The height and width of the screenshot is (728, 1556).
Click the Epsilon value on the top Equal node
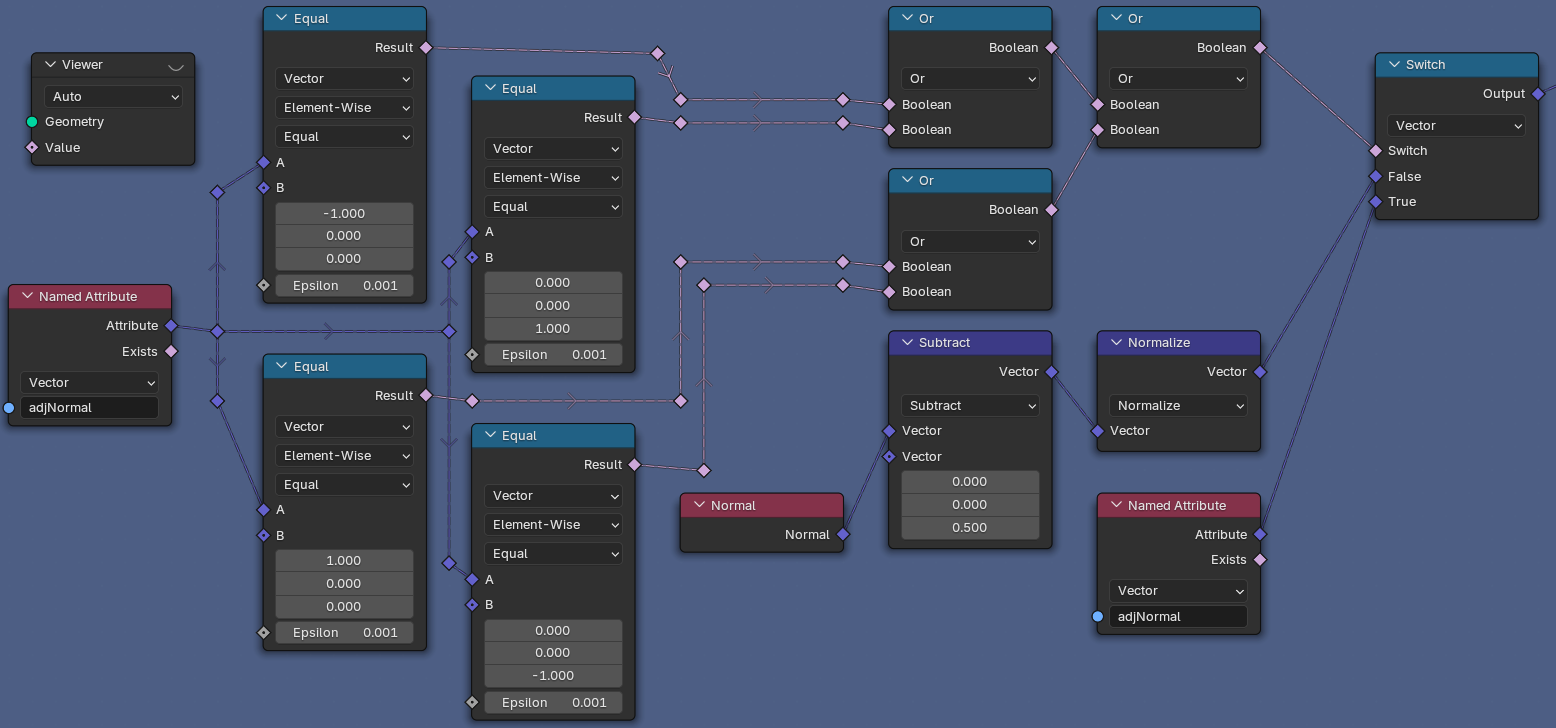coord(344,285)
